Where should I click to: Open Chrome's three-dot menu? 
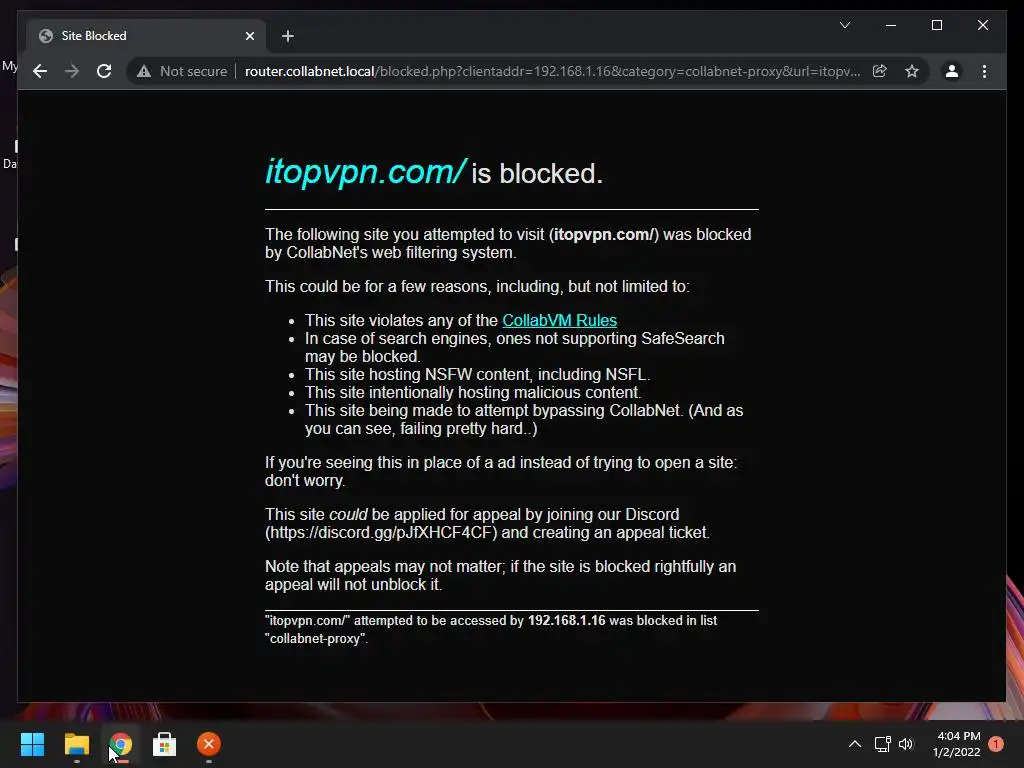[x=984, y=71]
